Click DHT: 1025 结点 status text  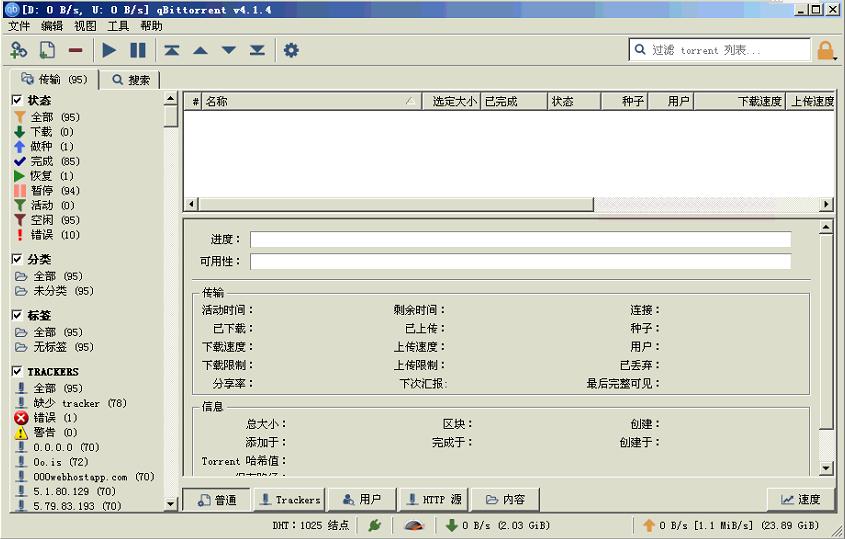tap(310, 525)
